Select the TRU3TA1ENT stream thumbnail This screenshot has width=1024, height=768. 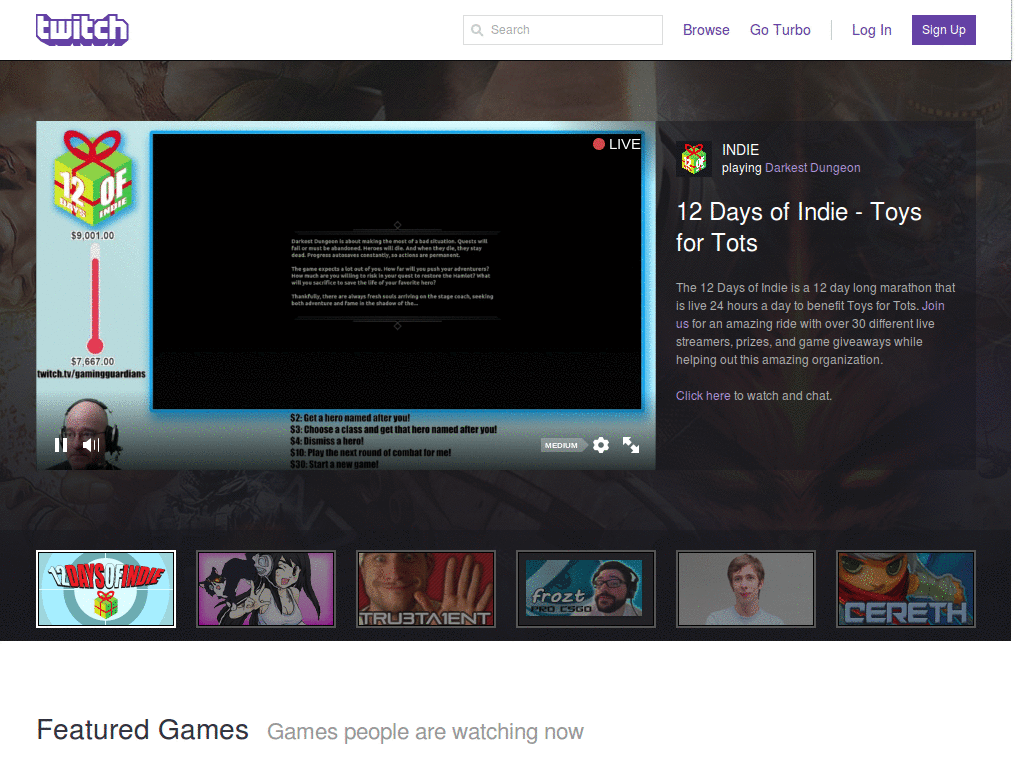pos(426,589)
